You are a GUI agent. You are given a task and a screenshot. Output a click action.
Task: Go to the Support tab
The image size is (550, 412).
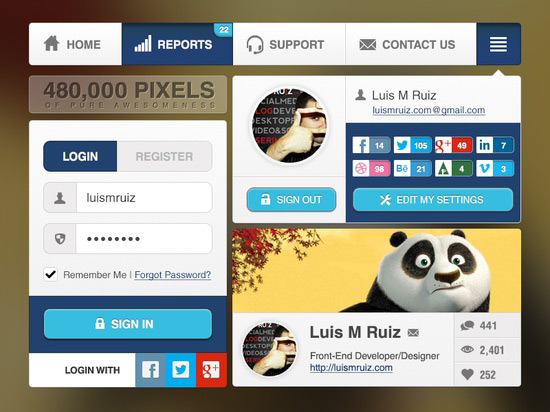click(289, 44)
